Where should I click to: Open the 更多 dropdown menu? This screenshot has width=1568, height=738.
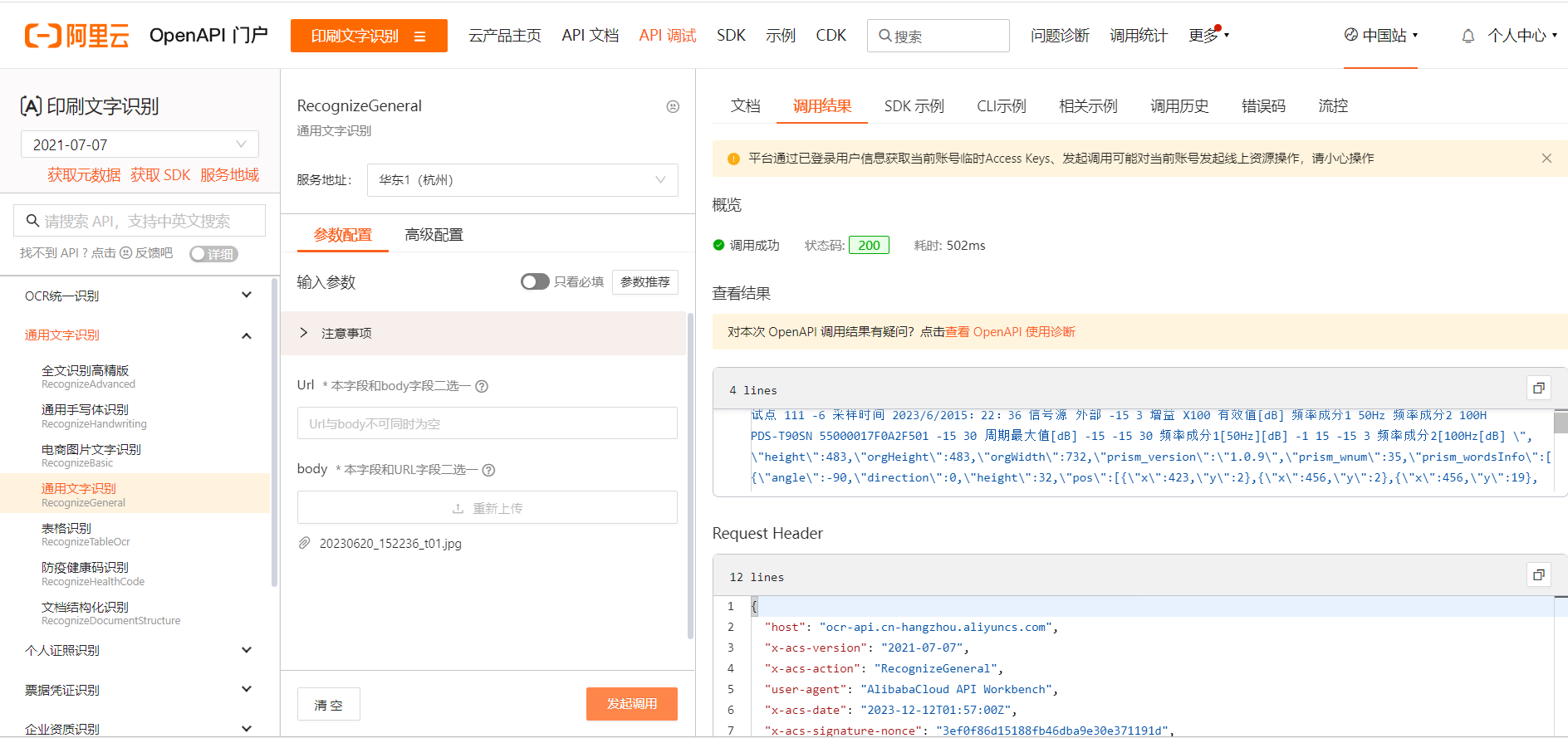pyautogui.click(x=1208, y=36)
